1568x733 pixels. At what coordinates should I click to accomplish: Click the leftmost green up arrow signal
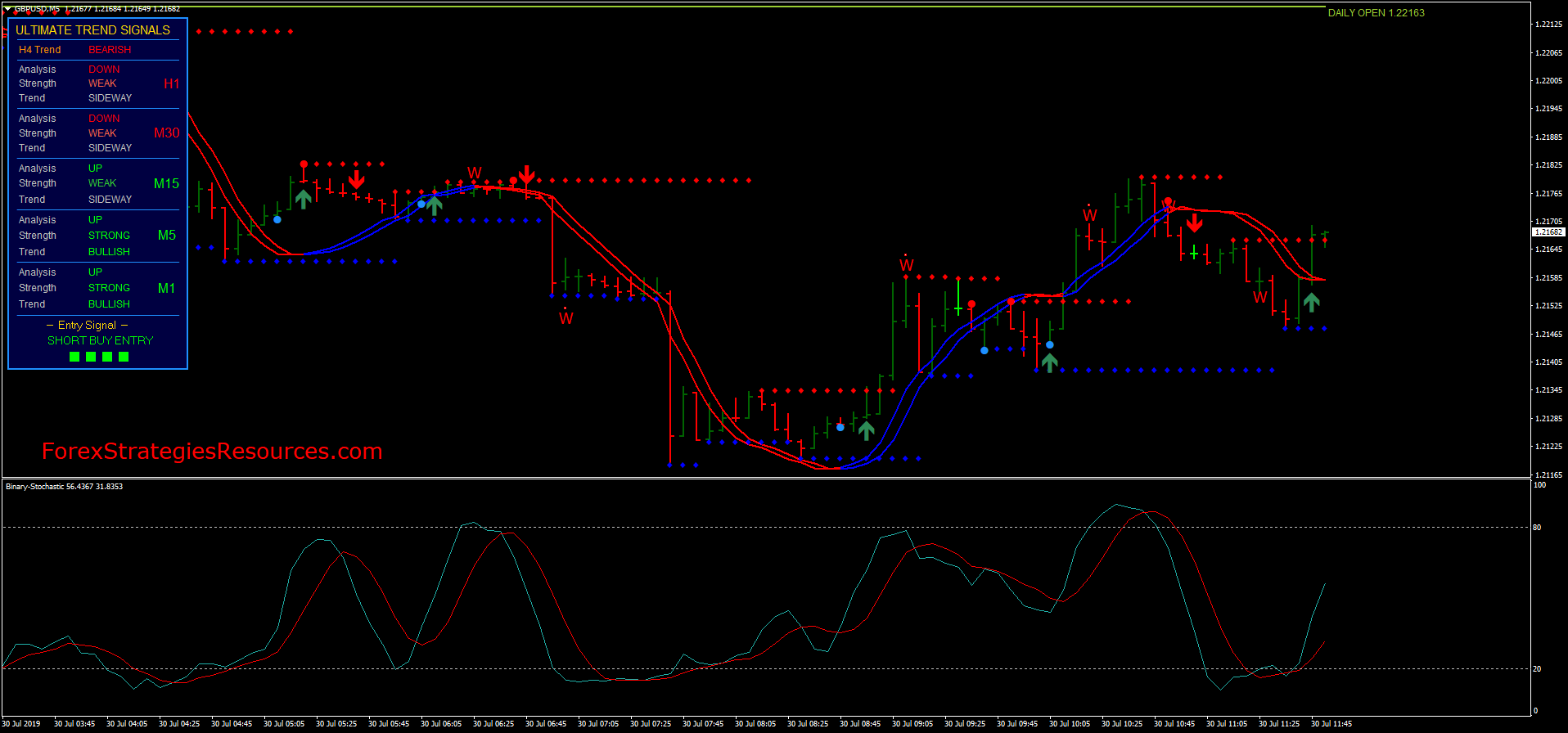point(303,199)
